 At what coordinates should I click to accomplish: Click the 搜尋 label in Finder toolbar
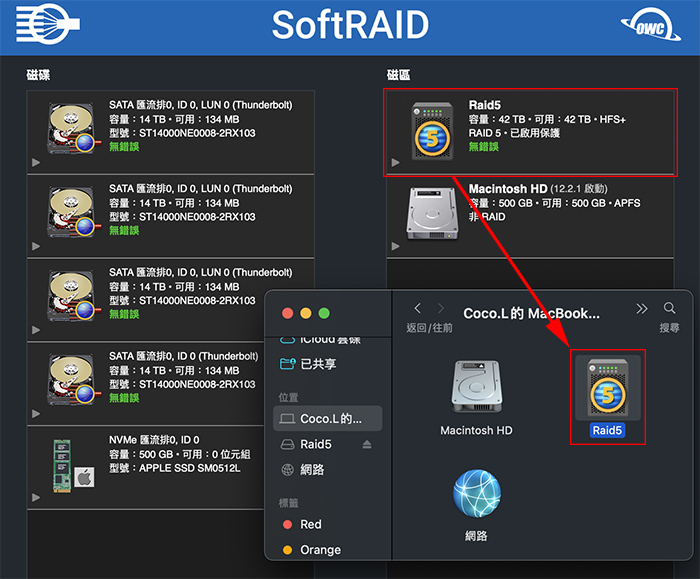tap(669, 328)
